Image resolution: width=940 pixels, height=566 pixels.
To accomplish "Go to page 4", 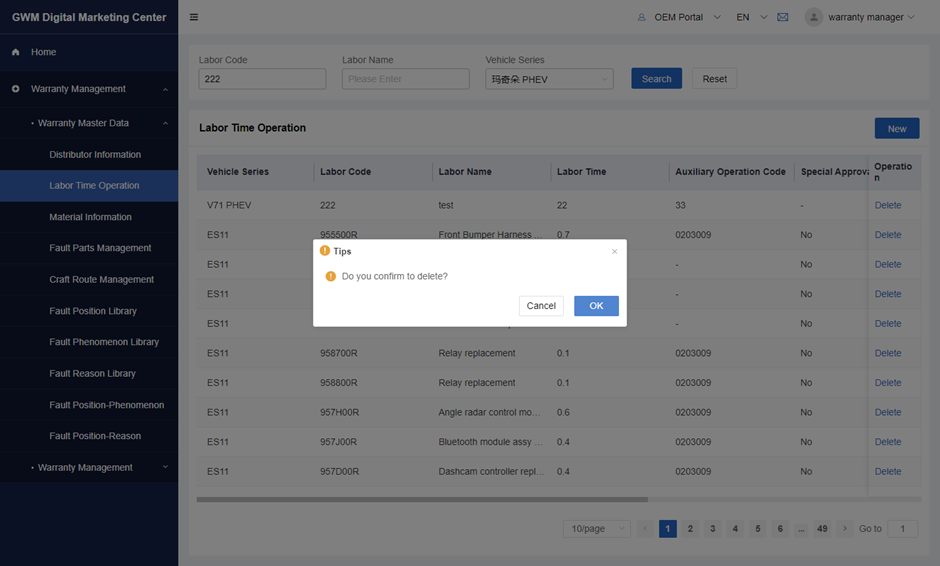I will pyautogui.click(x=735, y=528).
